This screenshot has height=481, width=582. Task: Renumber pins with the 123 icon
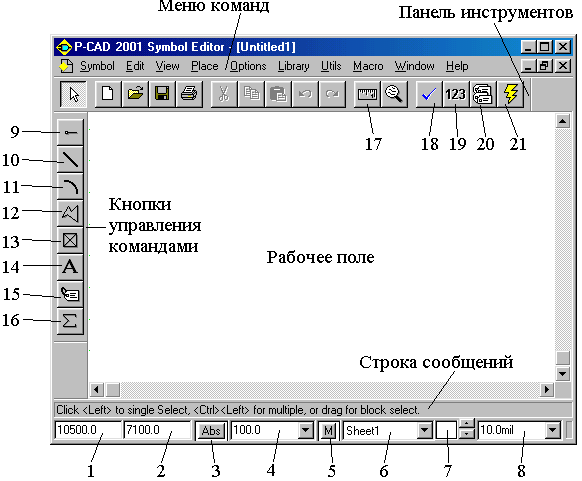456,94
